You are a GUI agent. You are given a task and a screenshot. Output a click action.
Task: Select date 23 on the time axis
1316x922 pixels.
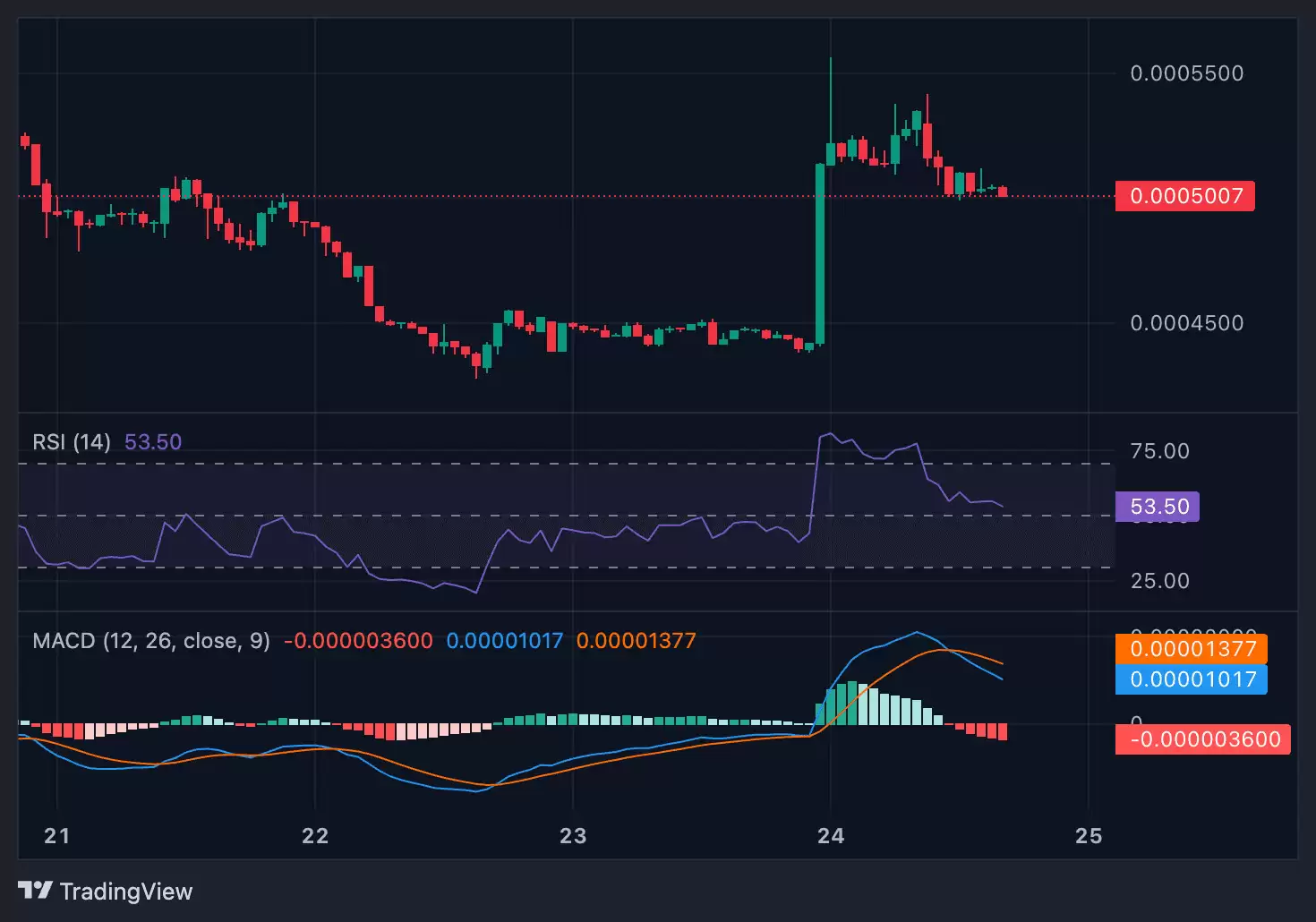point(573,836)
